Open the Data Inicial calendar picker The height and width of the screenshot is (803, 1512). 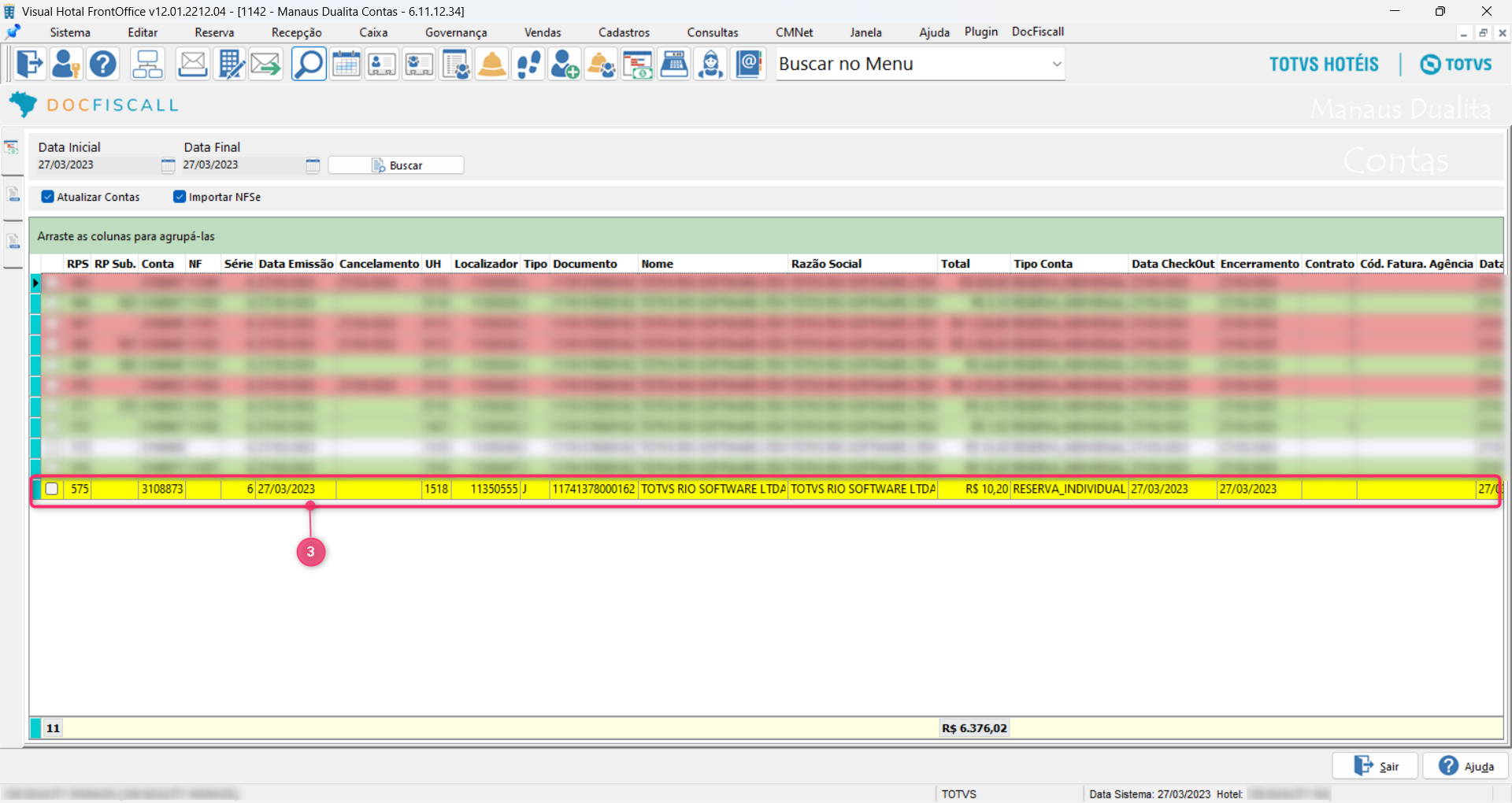tap(168, 165)
